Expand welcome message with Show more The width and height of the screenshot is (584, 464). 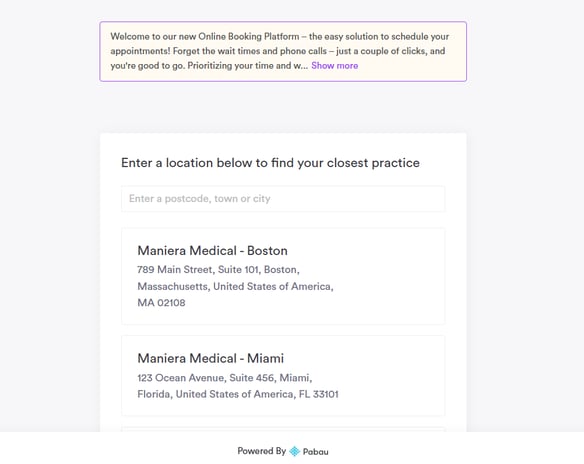pyautogui.click(x=334, y=66)
